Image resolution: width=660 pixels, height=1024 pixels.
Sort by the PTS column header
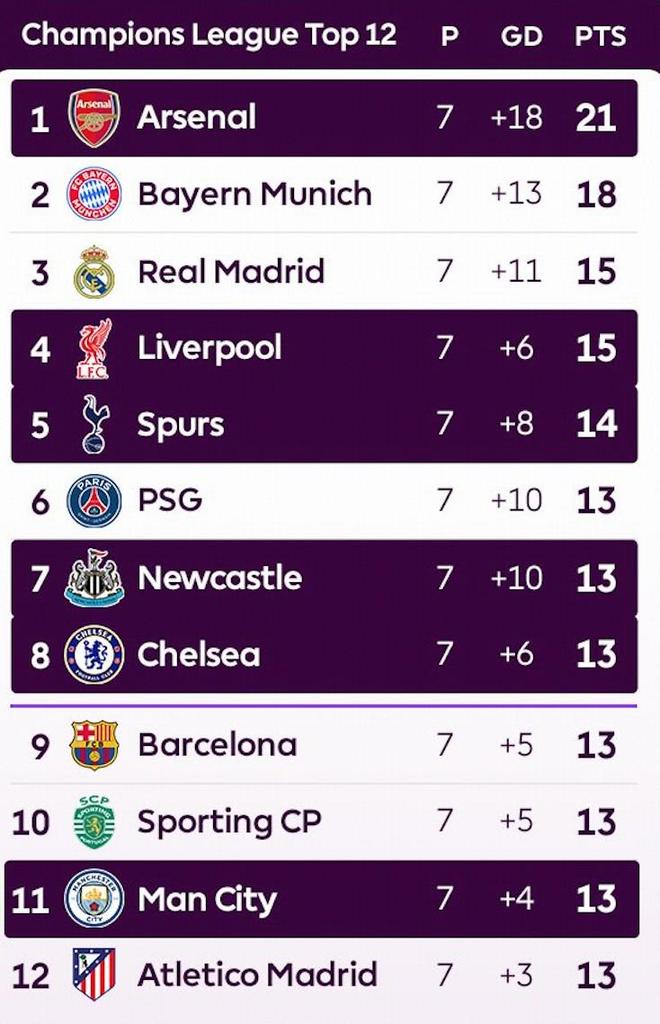[600, 37]
